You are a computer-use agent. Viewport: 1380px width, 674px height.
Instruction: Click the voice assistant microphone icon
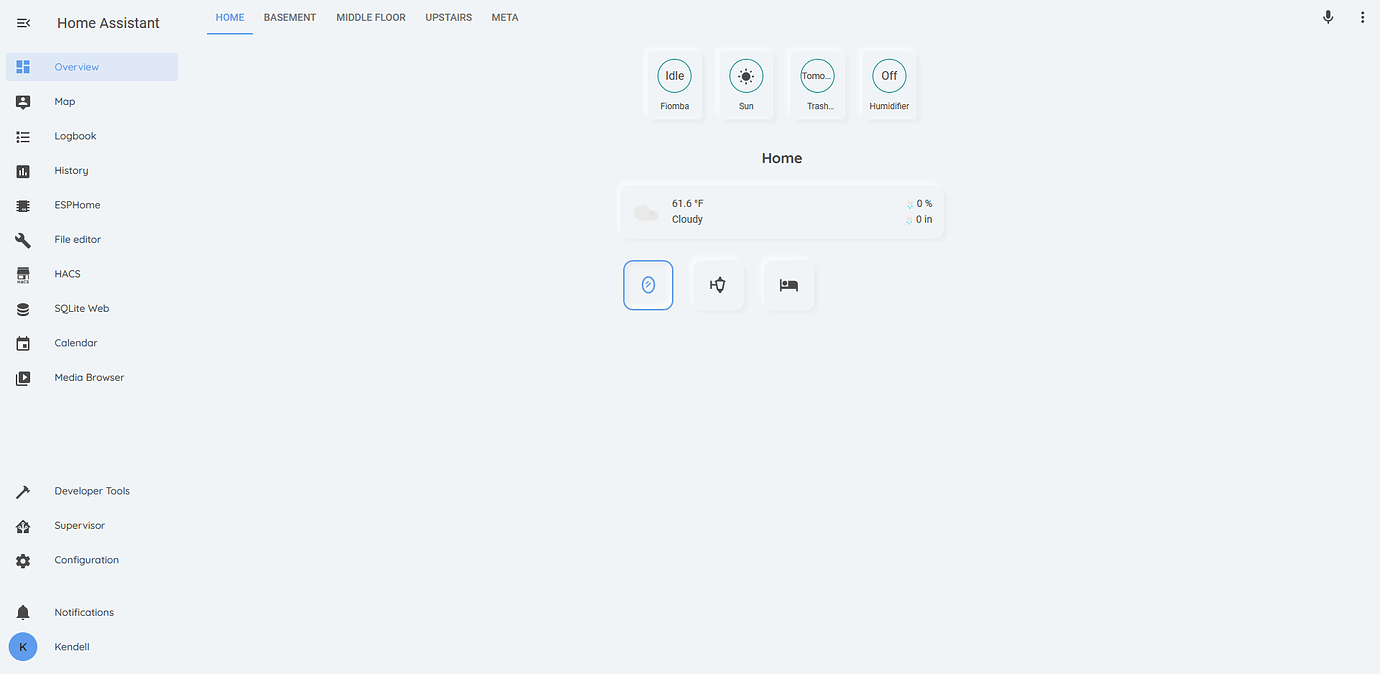1328,17
